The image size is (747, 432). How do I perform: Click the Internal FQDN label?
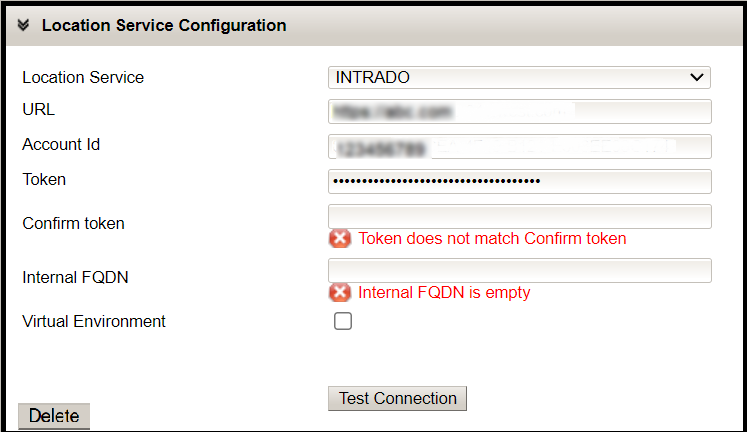pos(75,277)
